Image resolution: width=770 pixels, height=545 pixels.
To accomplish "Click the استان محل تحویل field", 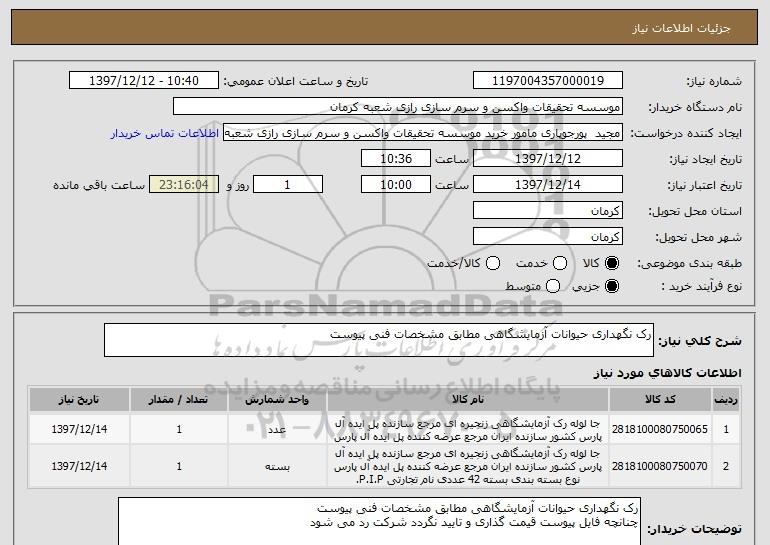I will click(548, 211).
